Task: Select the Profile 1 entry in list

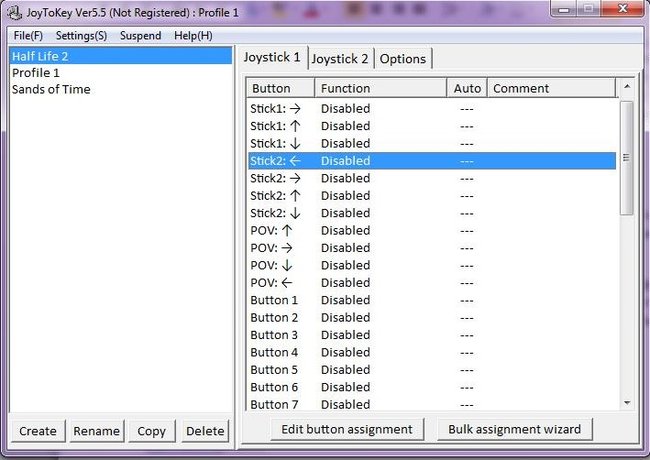Action: coord(121,73)
